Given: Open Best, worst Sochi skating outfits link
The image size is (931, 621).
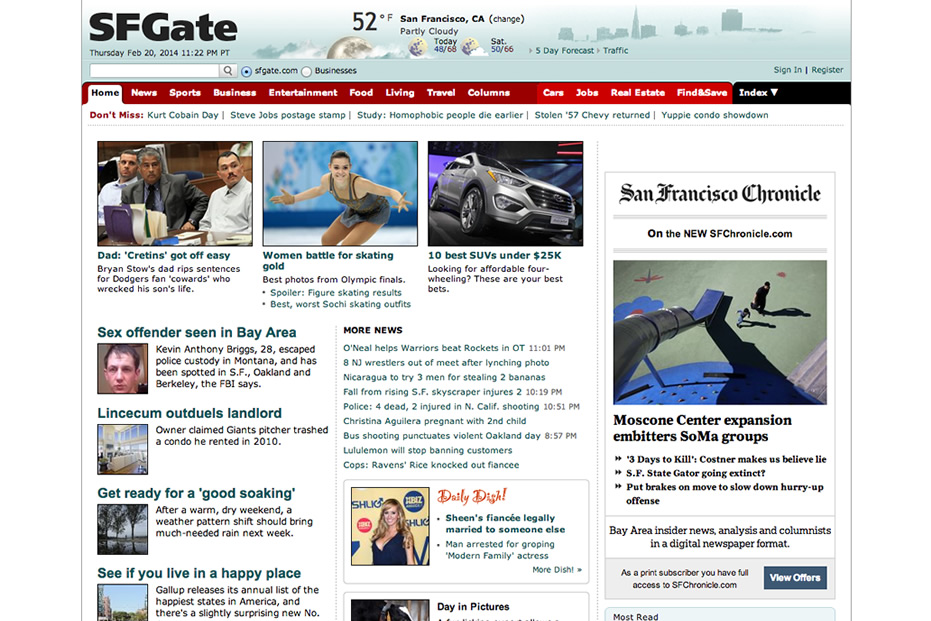Looking at the screenshot, I should click(340, 304).
